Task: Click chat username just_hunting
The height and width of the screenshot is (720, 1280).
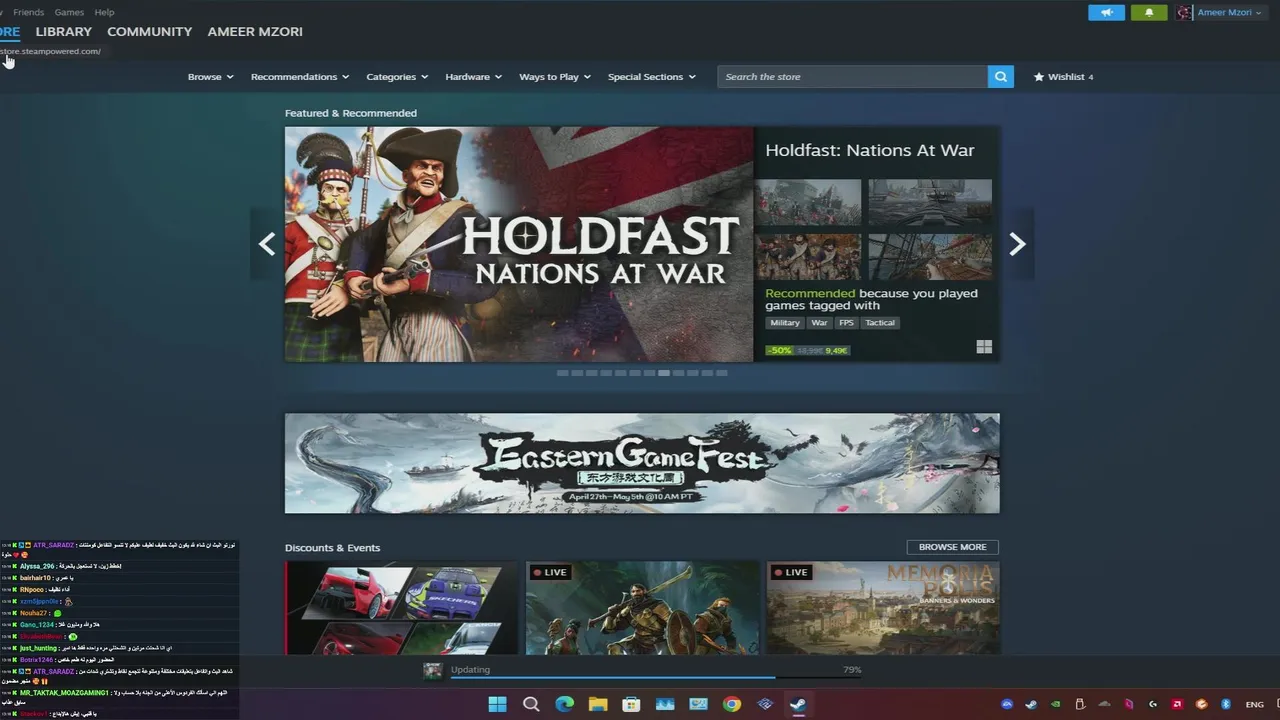Action: pos(39,648)
